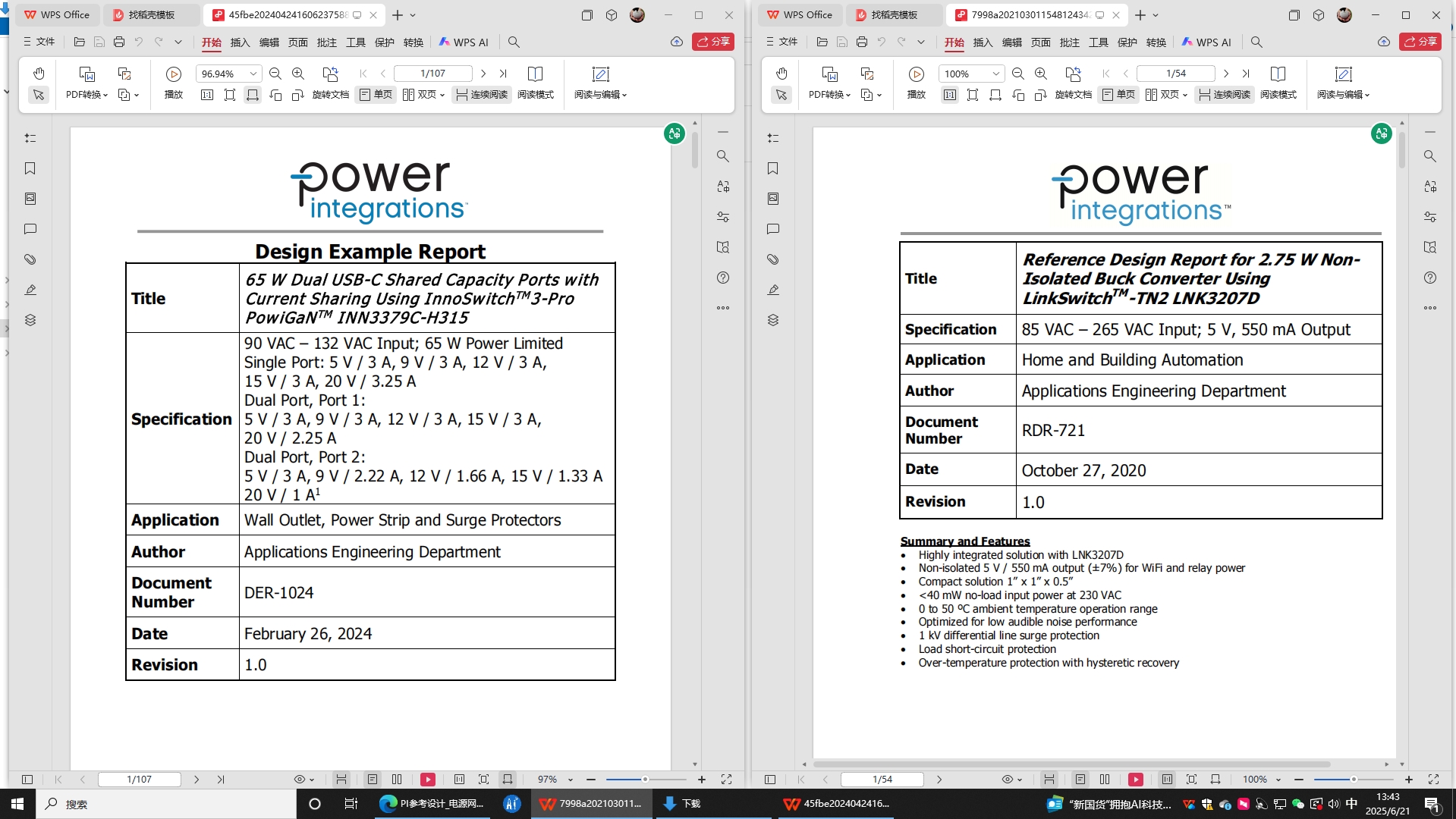Open outline list icon in right window sidebar

pos(773,138)
